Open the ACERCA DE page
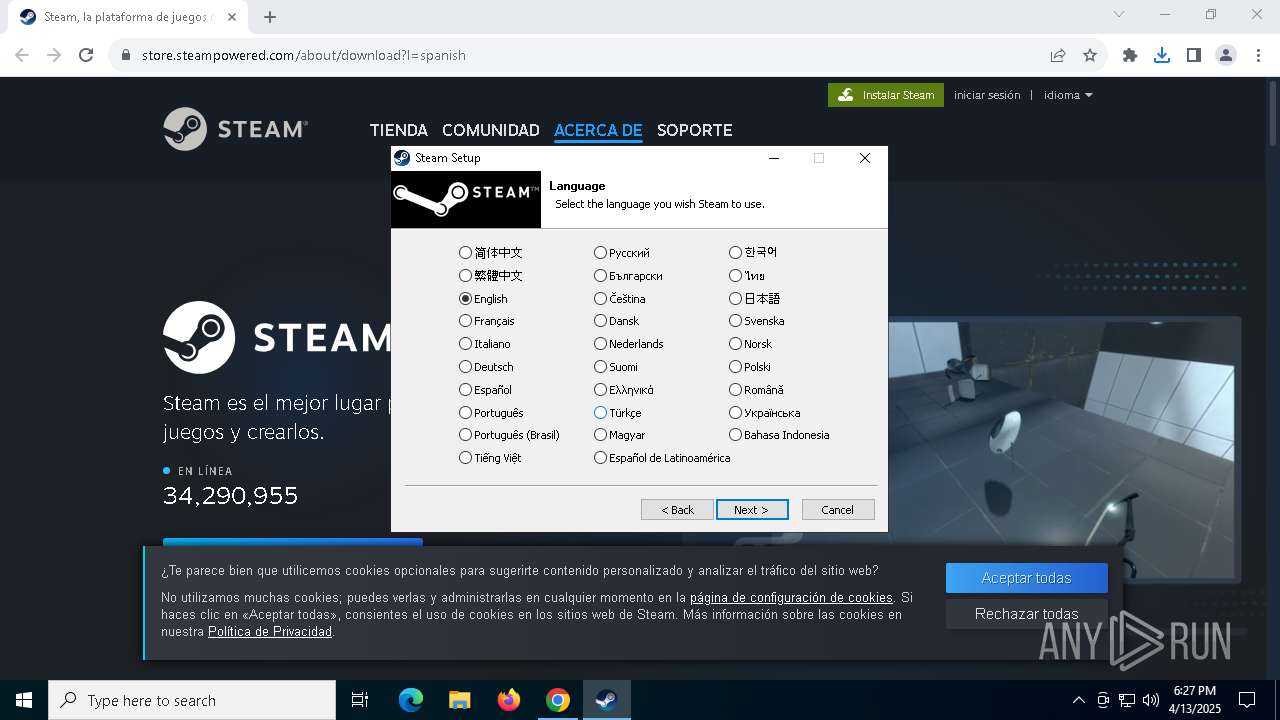This screenshot has height=720, width=1280. click(598, 130)
